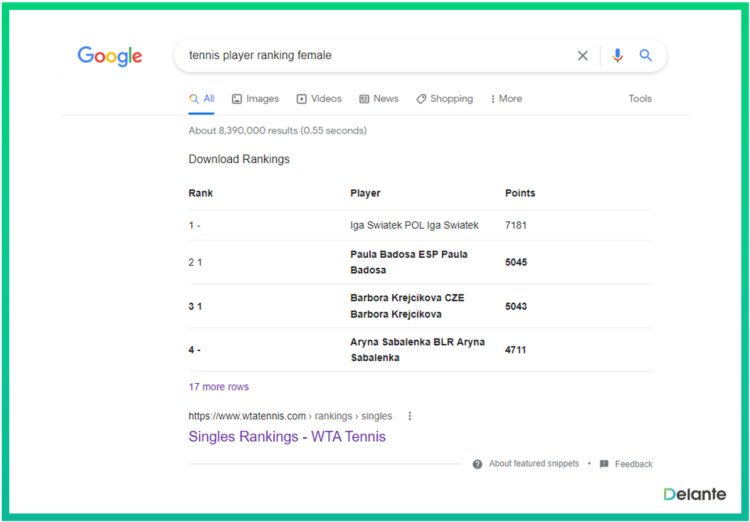Select the 5045 points value
Viewport: 750px width, 522px height.
pos(516,262)
